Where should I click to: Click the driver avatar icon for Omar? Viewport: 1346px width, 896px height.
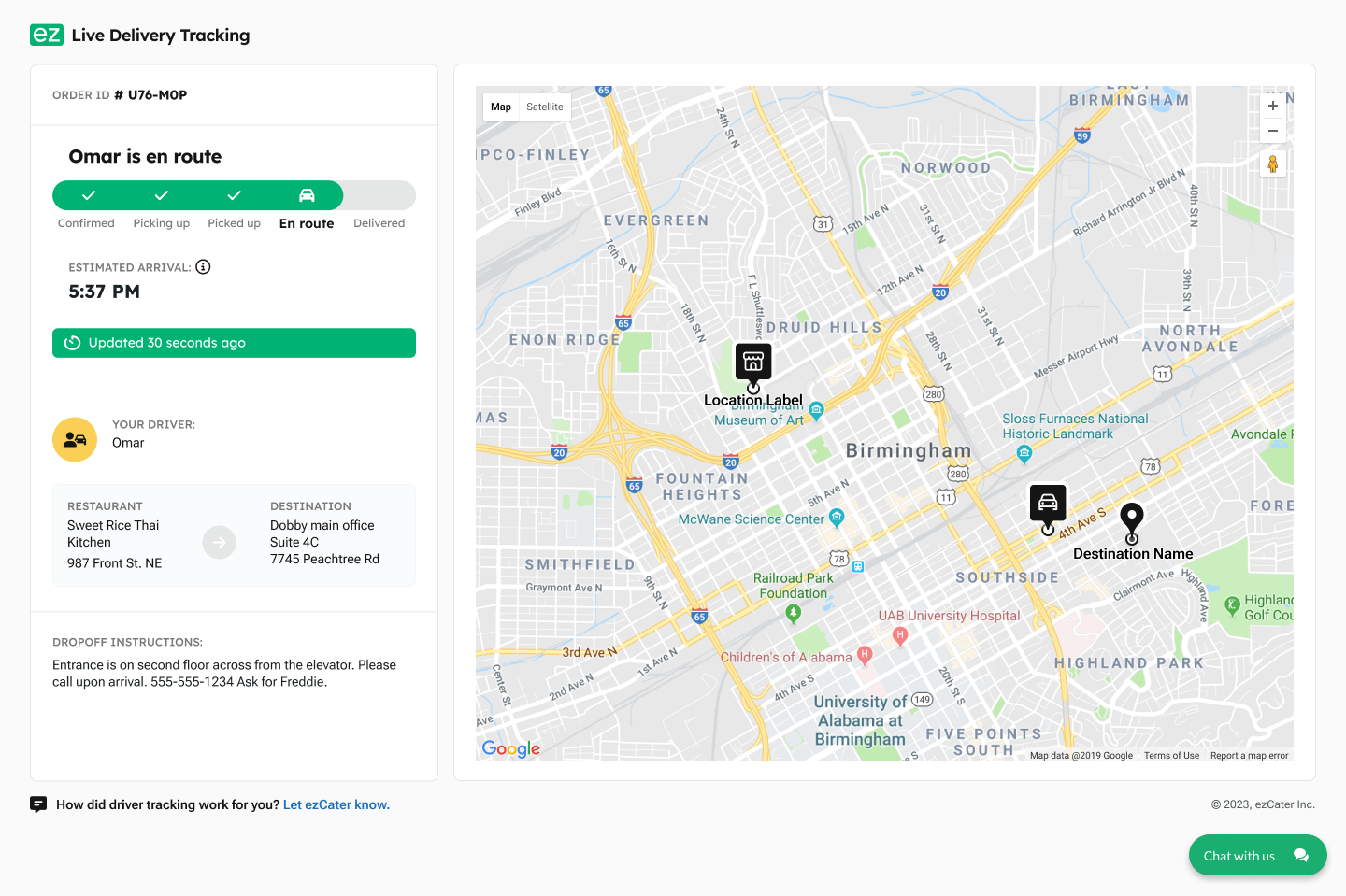click(x=75, y=439)
